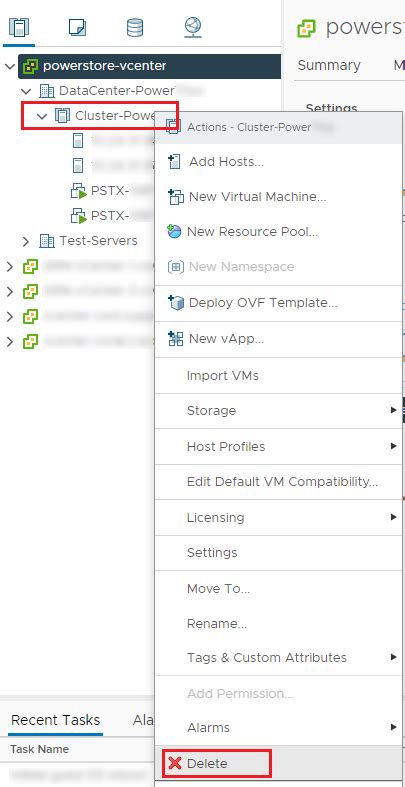Click the Task Name column header
Screen dimensions: 405x787
39,749
